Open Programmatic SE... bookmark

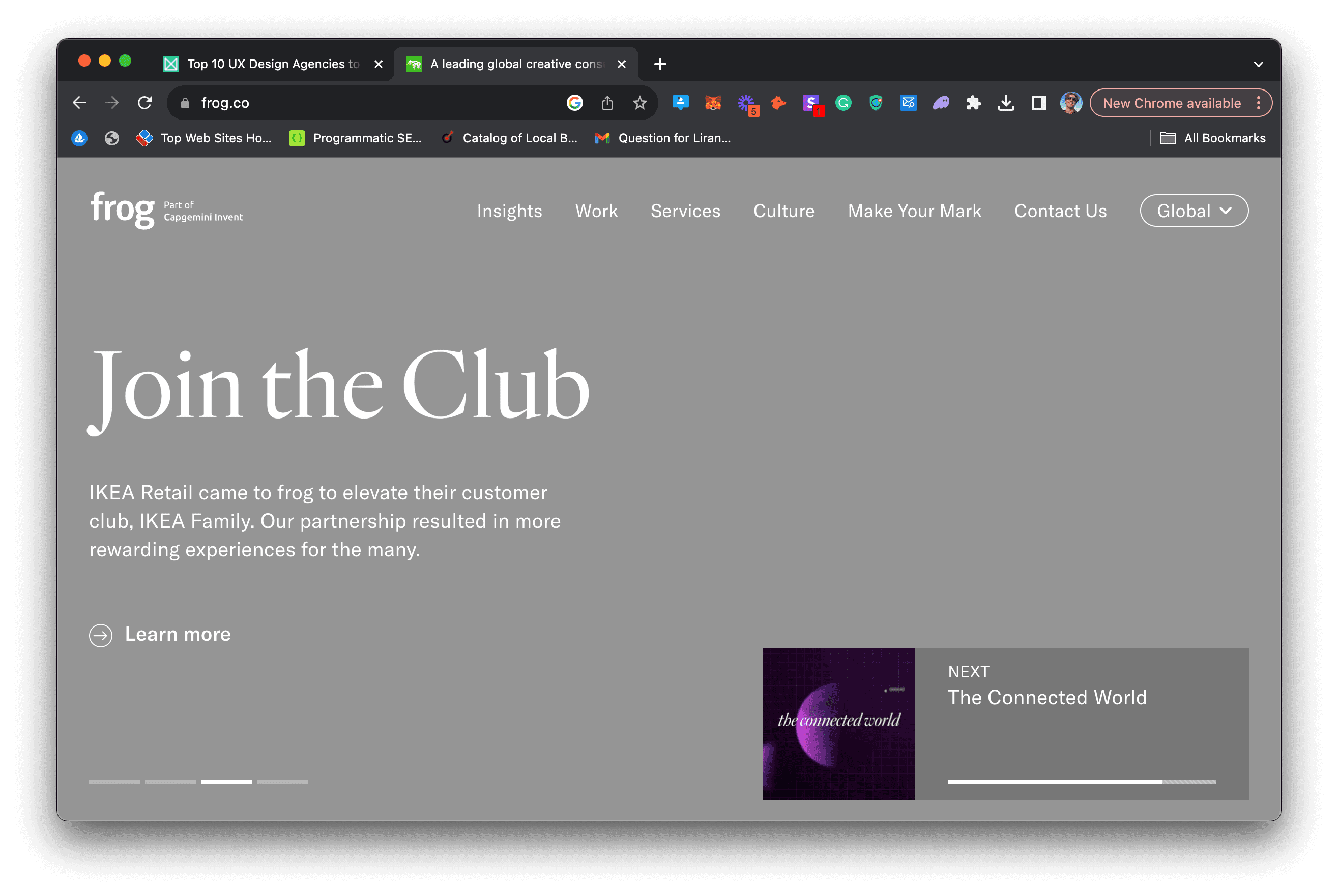tap(356, 138)
